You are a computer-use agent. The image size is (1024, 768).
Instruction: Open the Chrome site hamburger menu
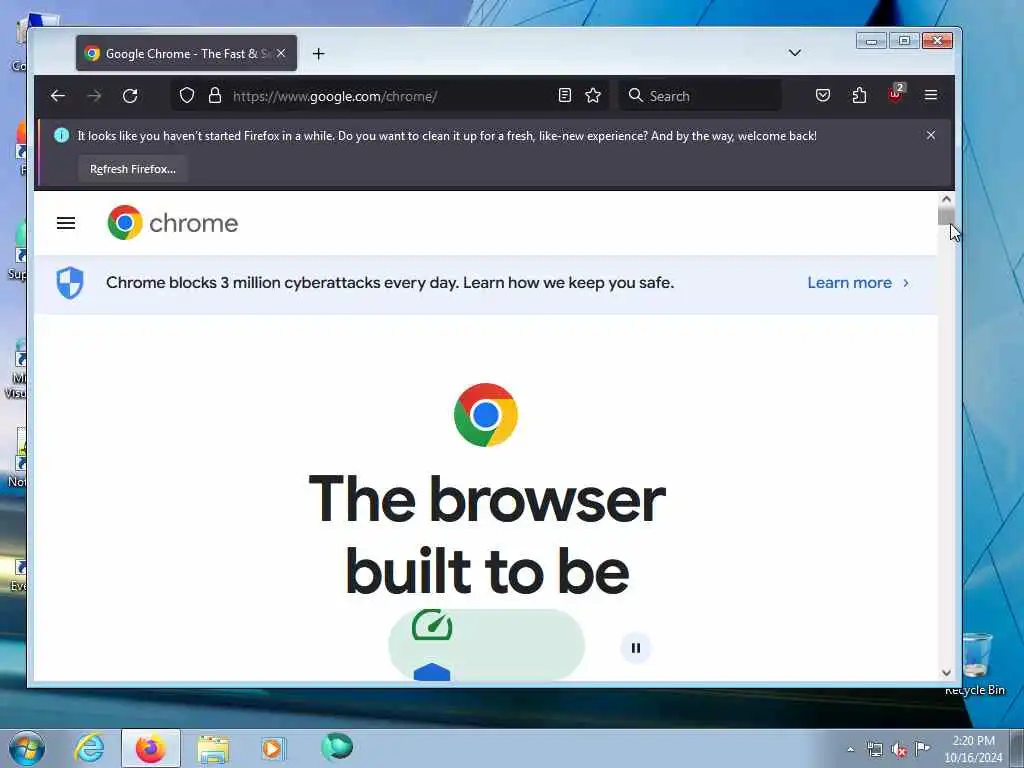66,223
